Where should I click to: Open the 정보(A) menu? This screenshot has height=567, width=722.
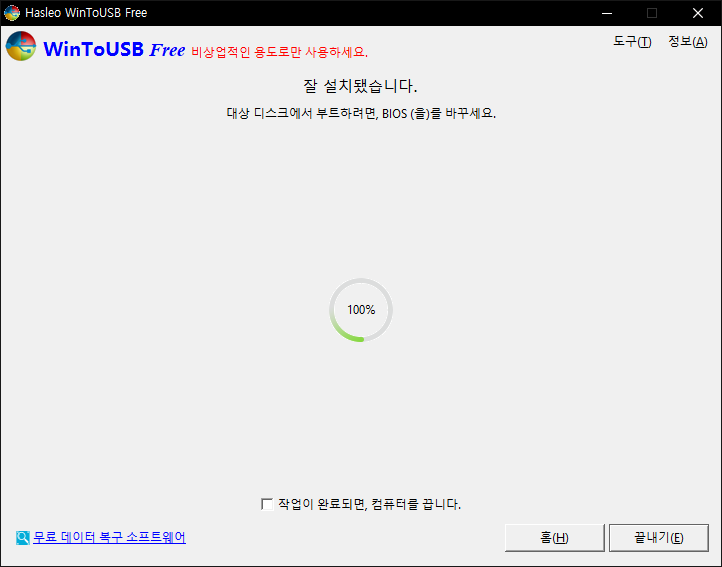pos(688,42)
